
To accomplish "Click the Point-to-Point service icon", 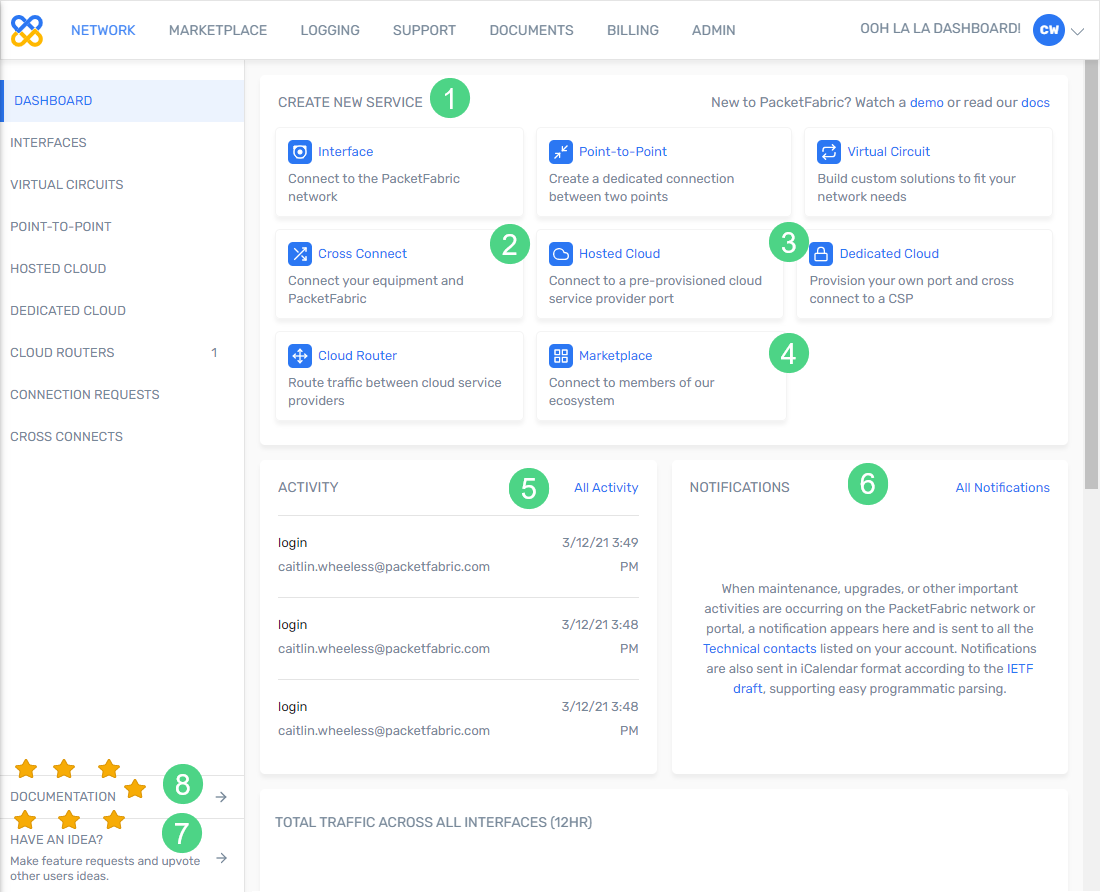I will [x=561, y=151].
